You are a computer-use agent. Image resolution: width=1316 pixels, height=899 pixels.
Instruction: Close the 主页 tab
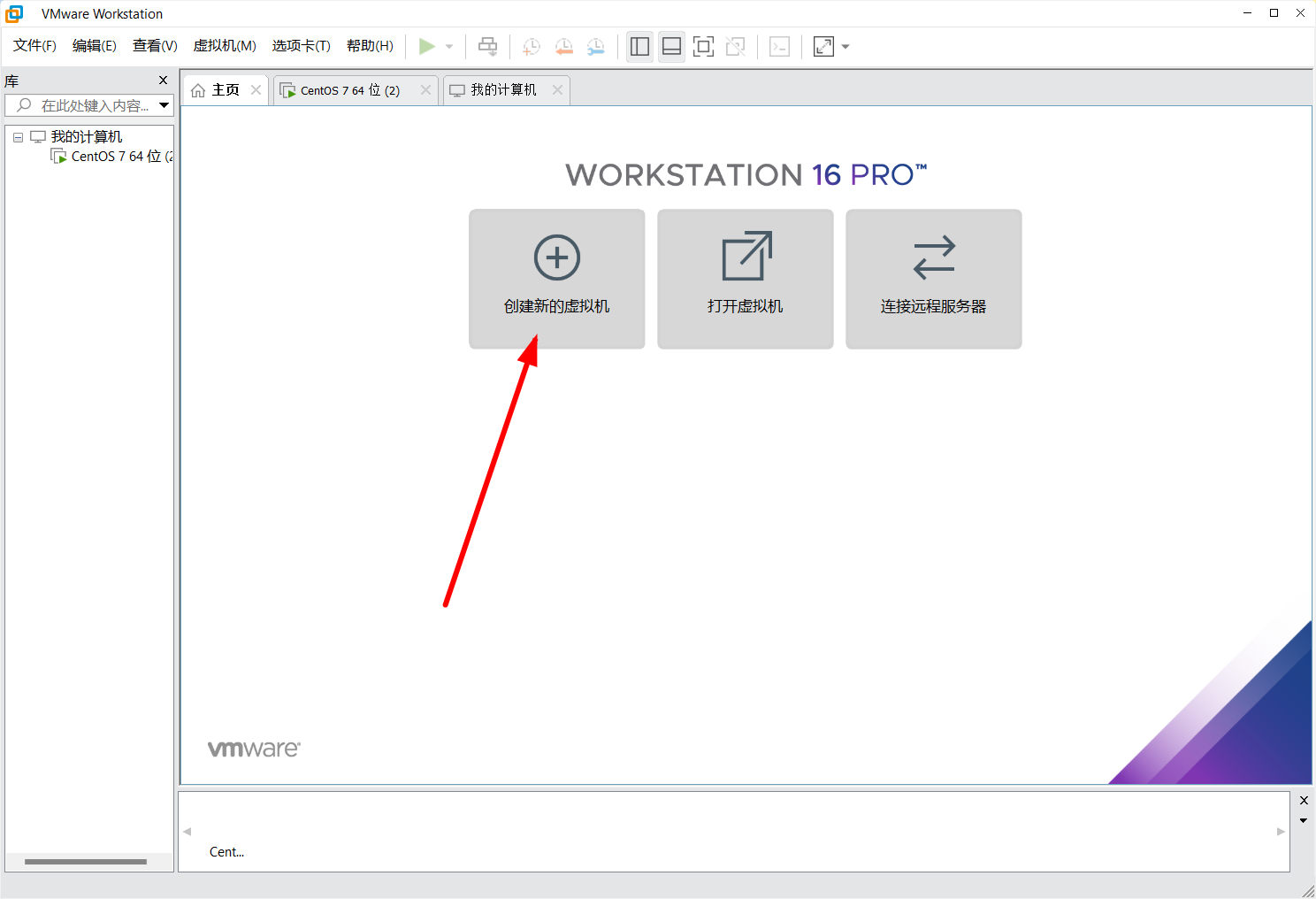[x=256, y=89]
